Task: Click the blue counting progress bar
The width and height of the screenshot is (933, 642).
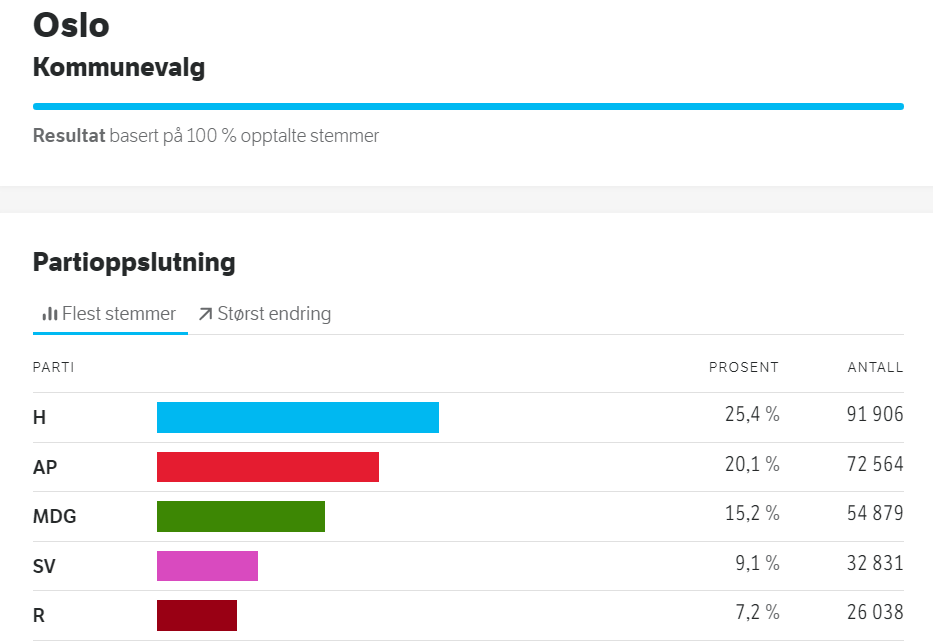Action: 468,106
